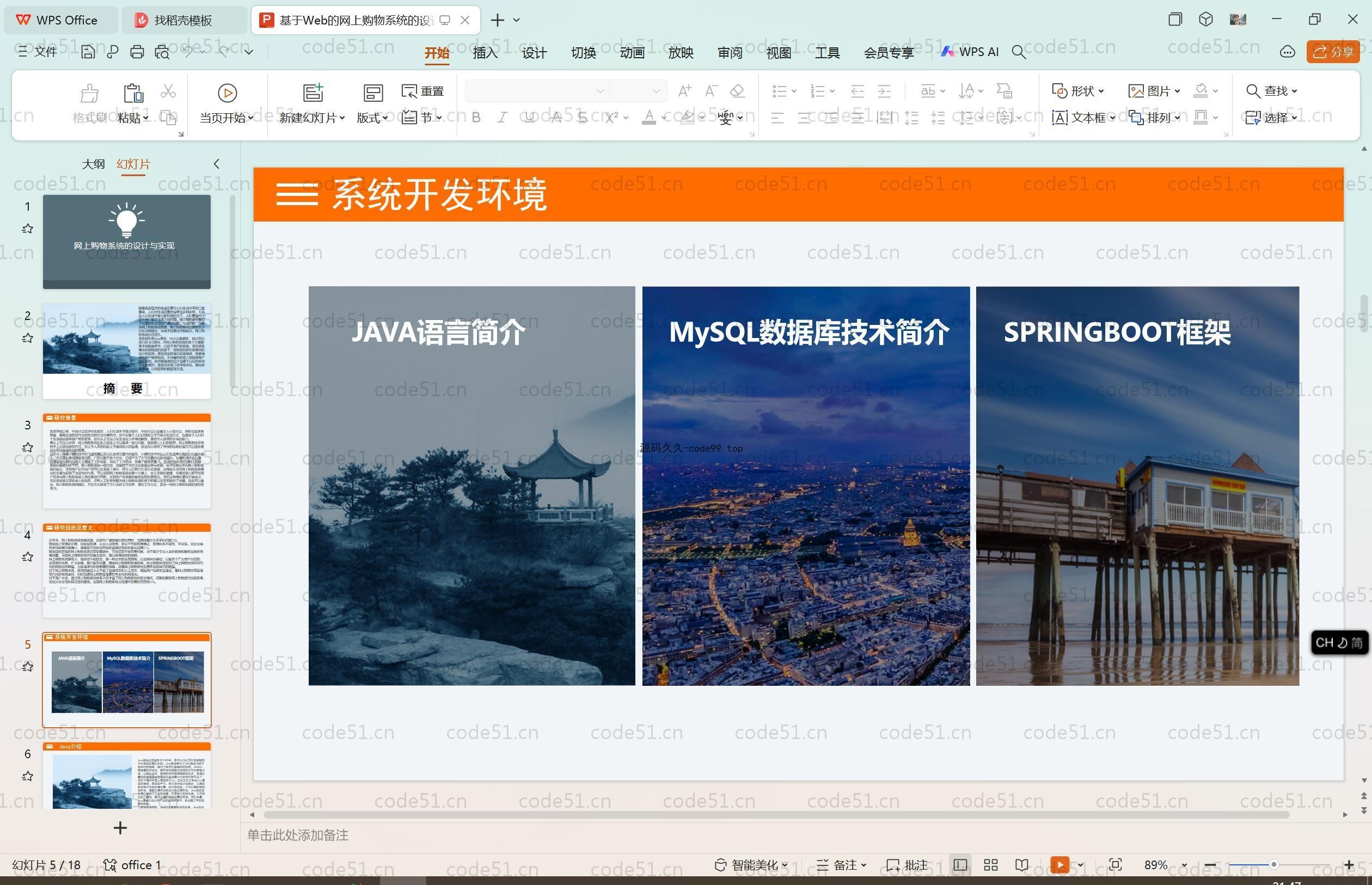The height and width of the screenshot is (885, 1372).
Task: Start slideshow with orange play button
Action: tap(1060, 864)
